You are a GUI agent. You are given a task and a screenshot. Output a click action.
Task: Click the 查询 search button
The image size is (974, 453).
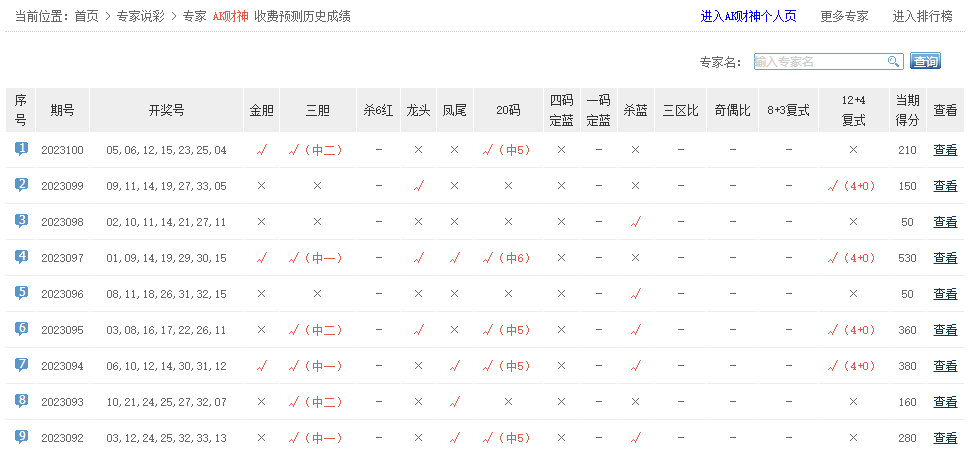[x=925, y=62]
